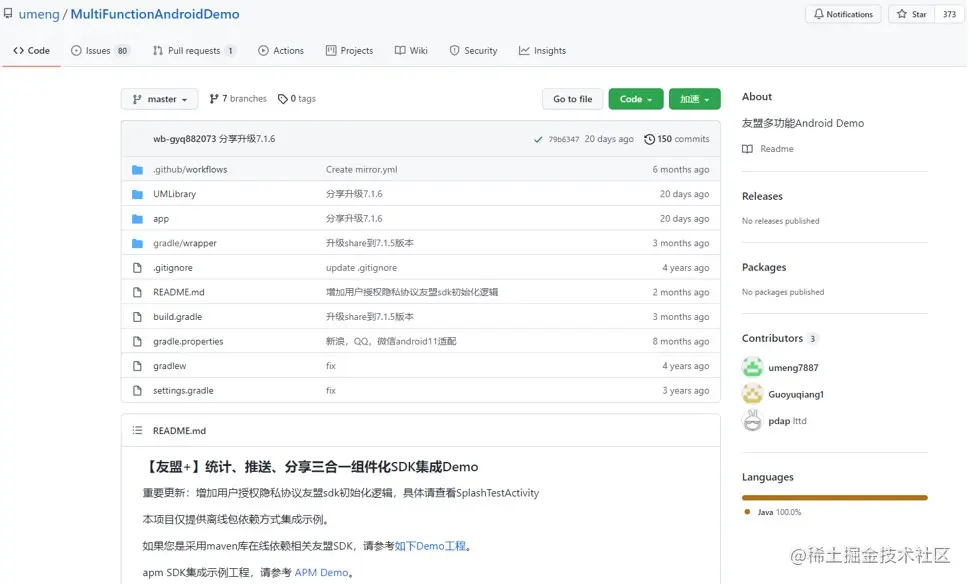Click the tag icon next to 0 tags
Viewport: 969px width, 584px height.
[x=282, y=99]
